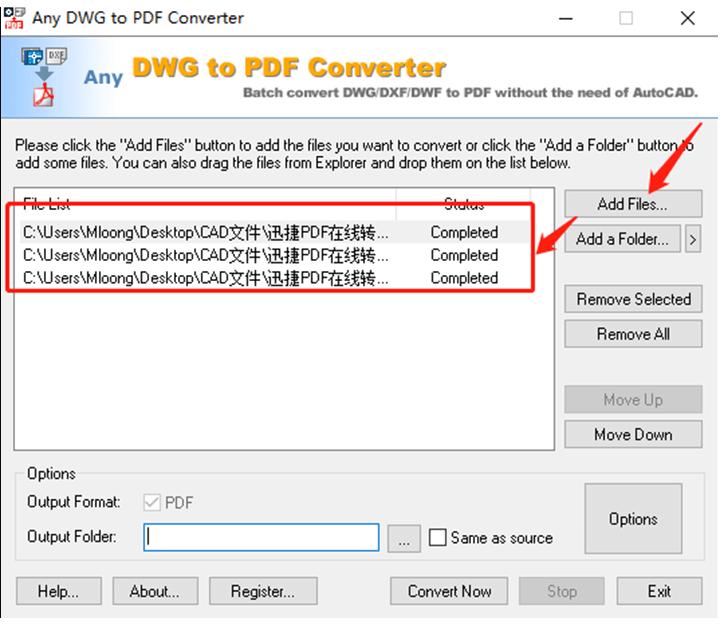The width and height of the screenshot is (727, 630).
Task: Focus the Output Folder input field
Action: [261, 538]
